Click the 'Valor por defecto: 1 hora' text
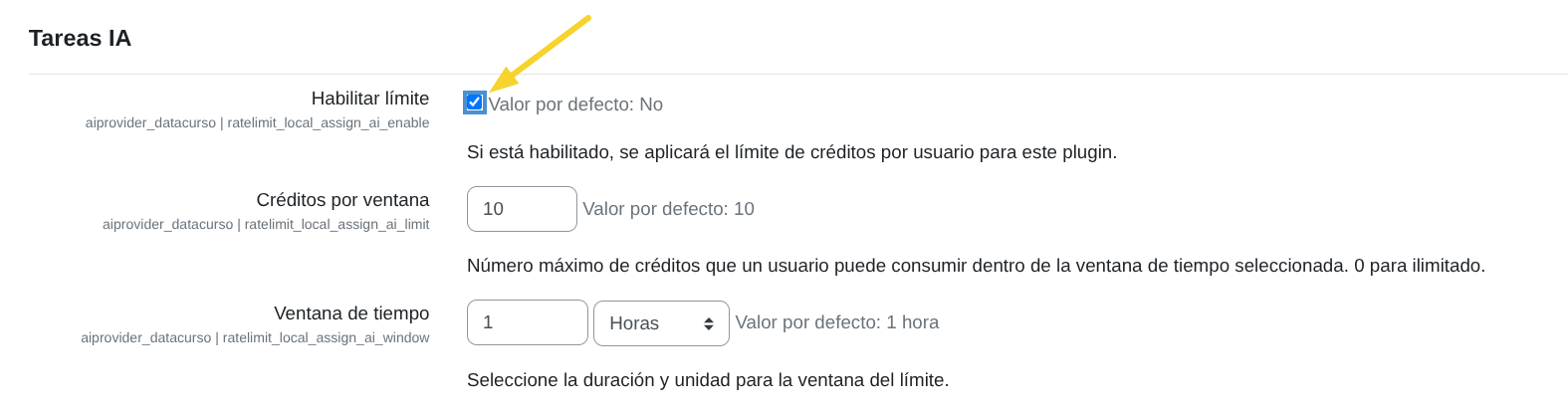The width and height of the screenshot is (1568, 408). [x=836, y=322]
